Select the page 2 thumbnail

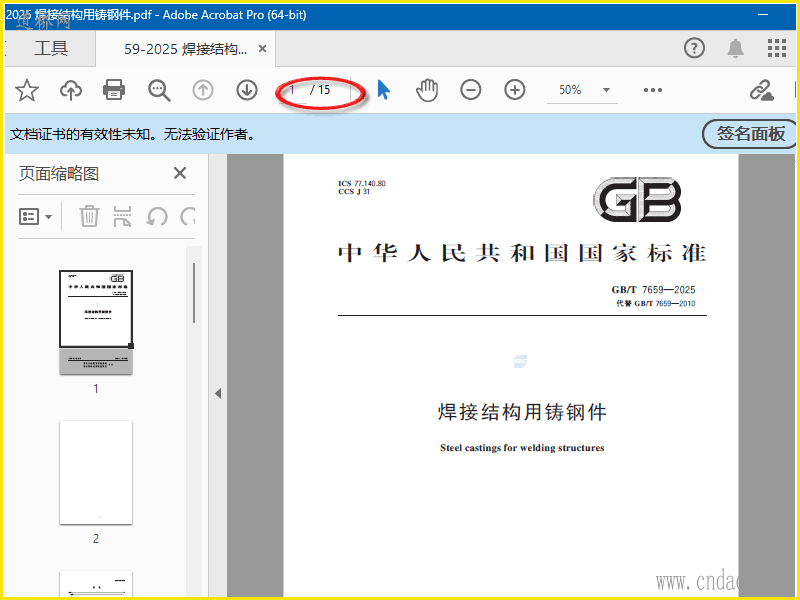click(x=96, y=472)
